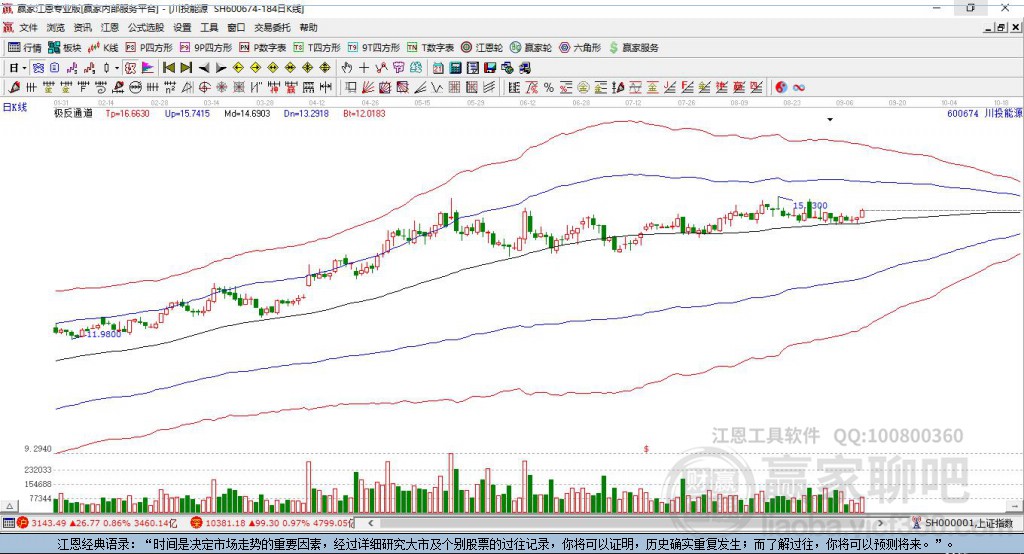The width and height of the screenshot is (1024, 554).
Task: Switch to the K线 chart view
Action: click(x=103, y=48)
